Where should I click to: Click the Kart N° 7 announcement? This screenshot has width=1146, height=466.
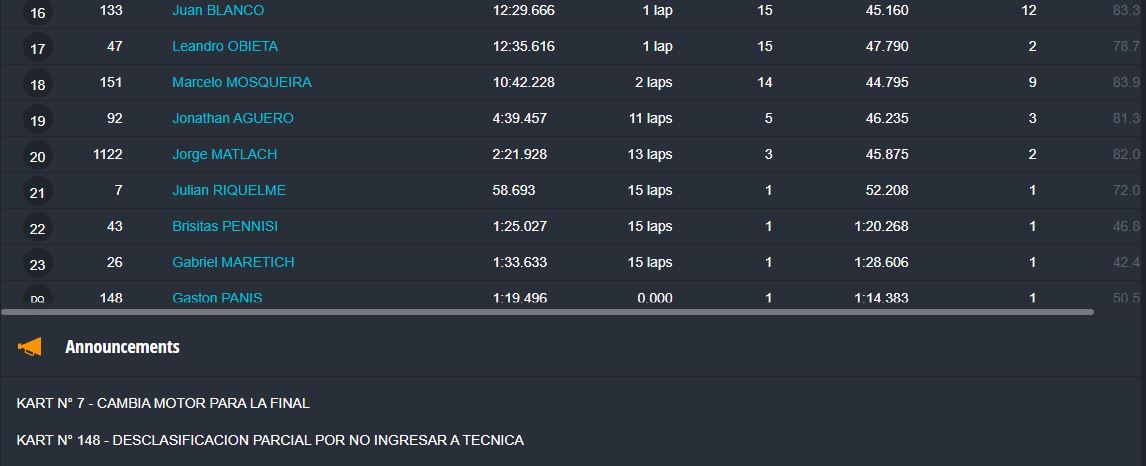point(163,403)
